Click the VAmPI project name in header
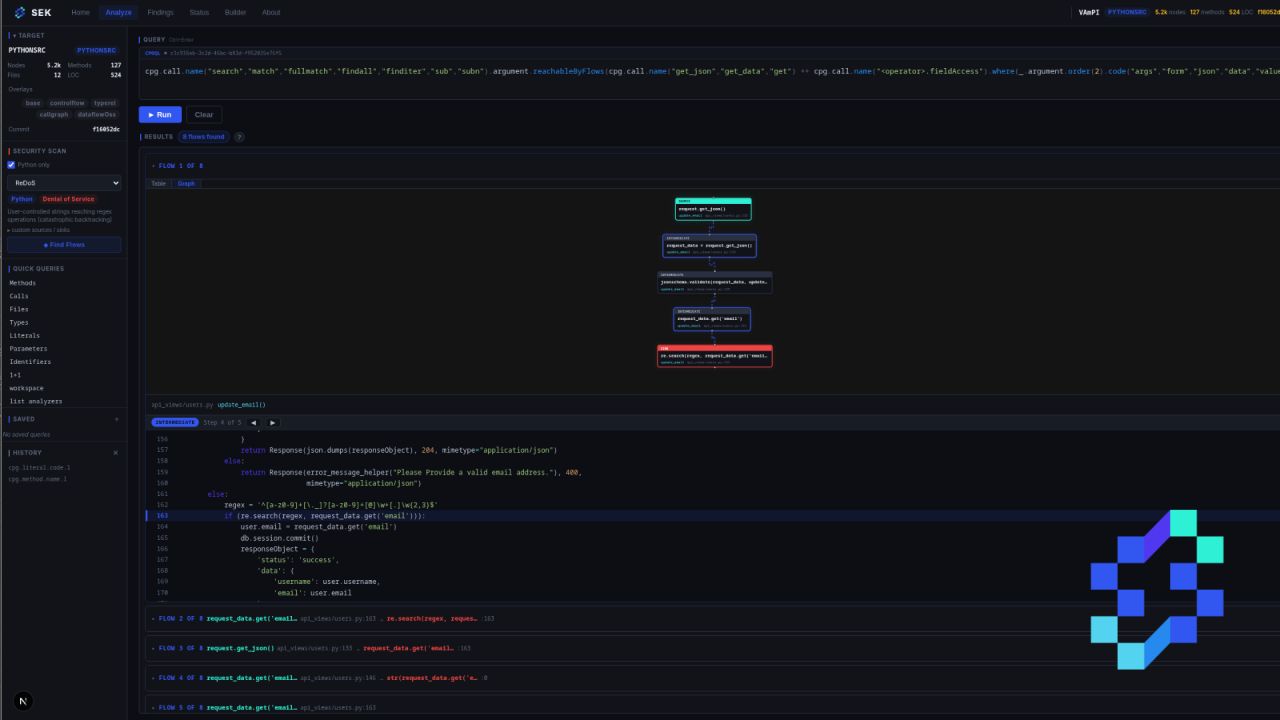Image resolution: width=1280 pixels, height=720 pixels. (x=1089, y=12)
